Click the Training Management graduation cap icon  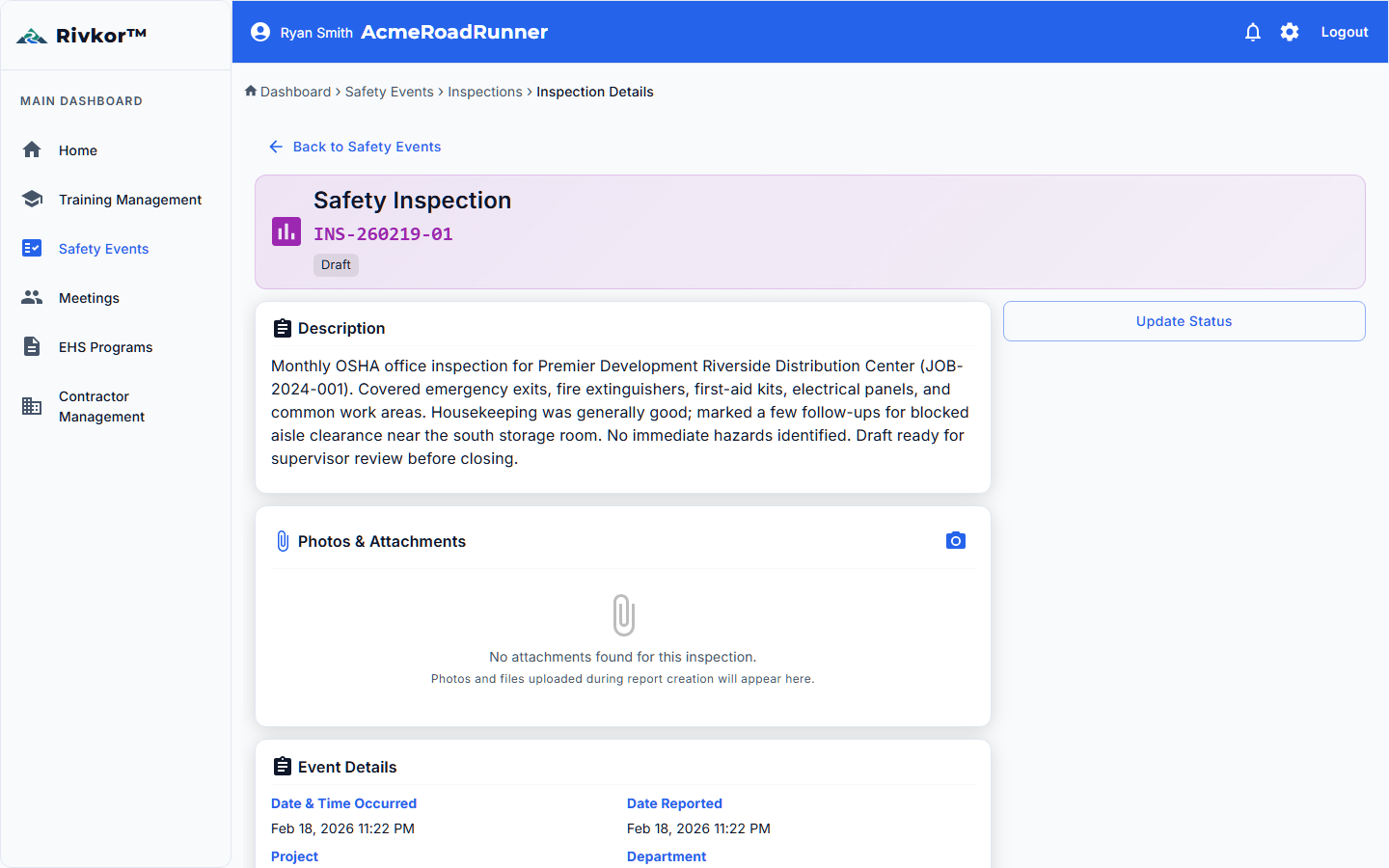coord(32,199)
